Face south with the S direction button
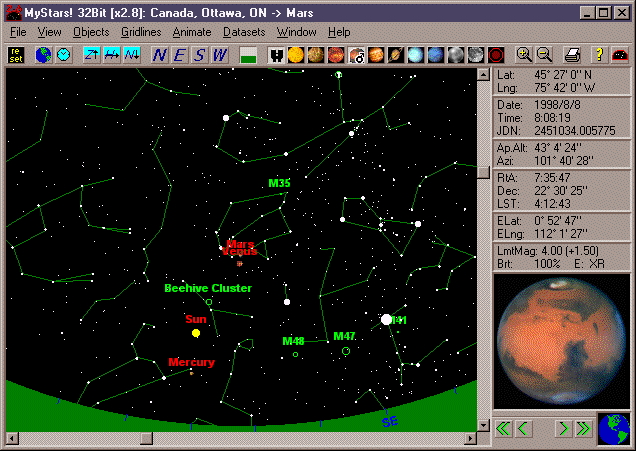The image size is (636, 451). (x=199, y=55)
